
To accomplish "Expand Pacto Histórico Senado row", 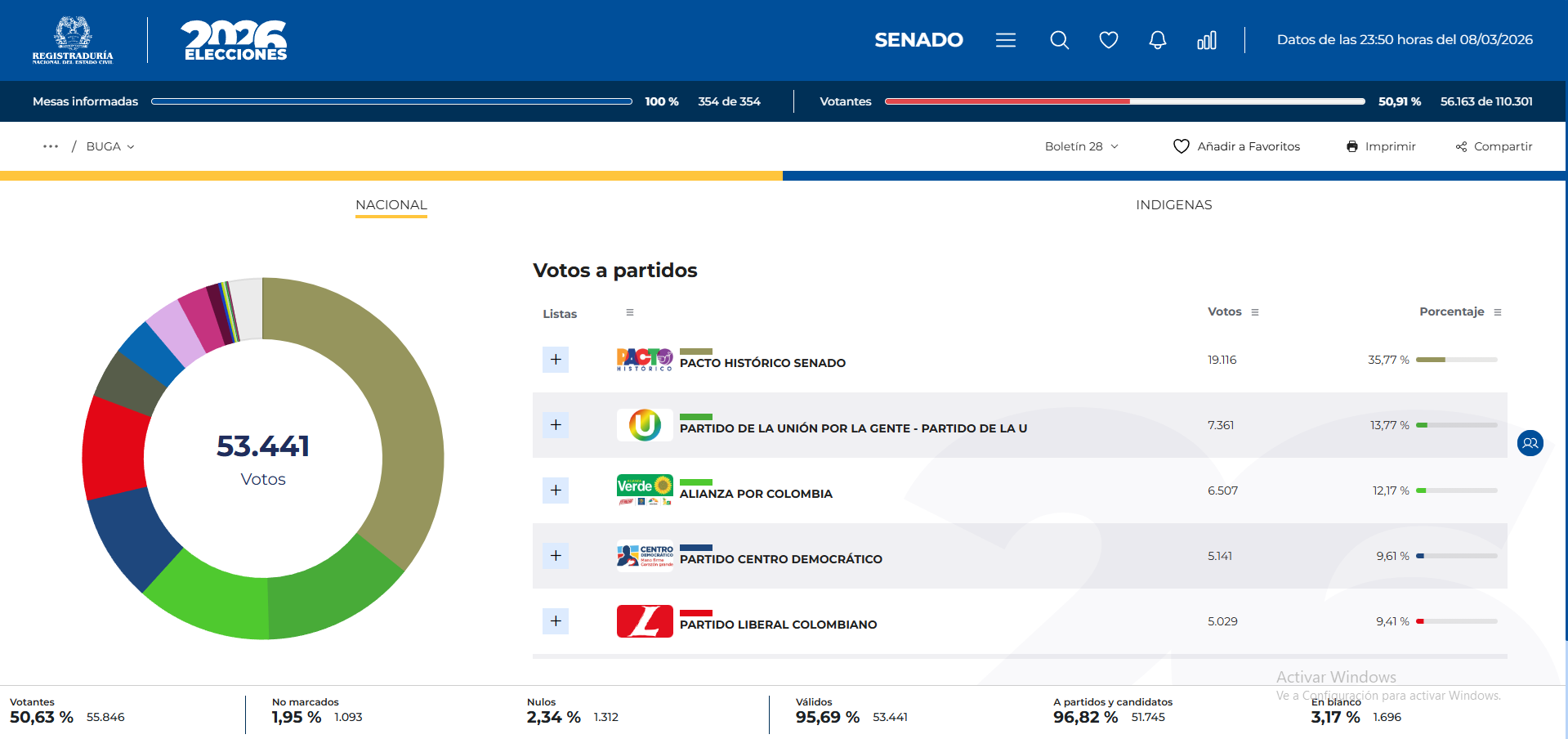I will 556,360.
